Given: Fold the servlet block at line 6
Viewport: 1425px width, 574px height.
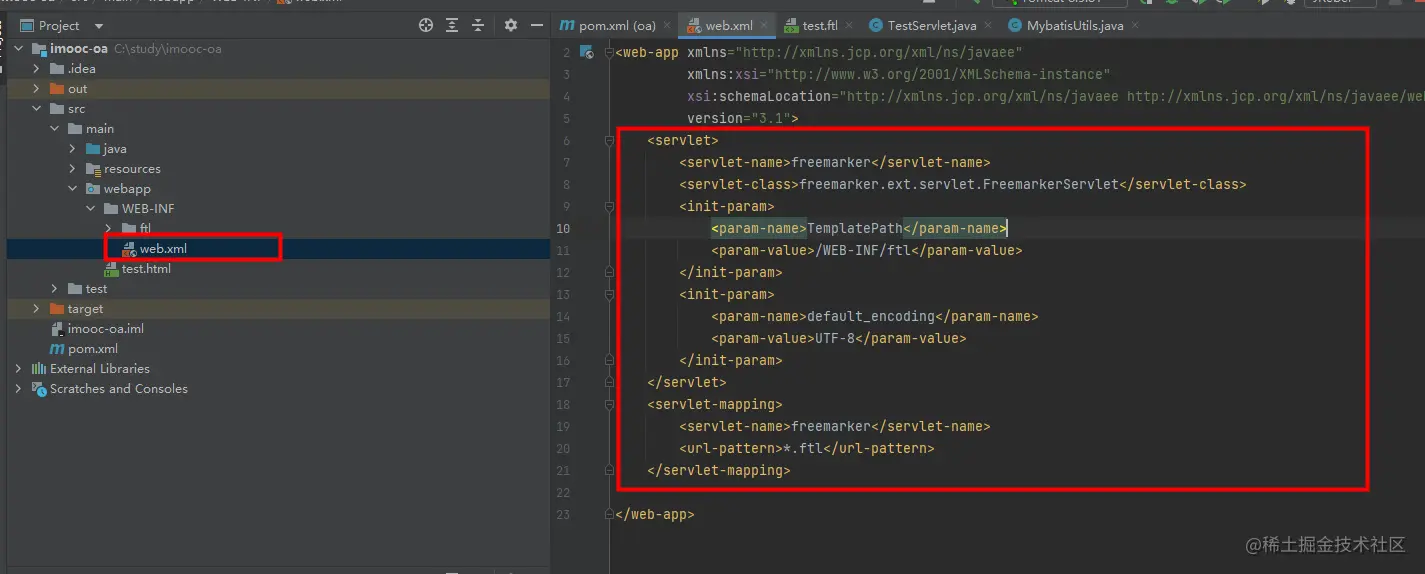Looking at the screenshot, I should point(610,141).
